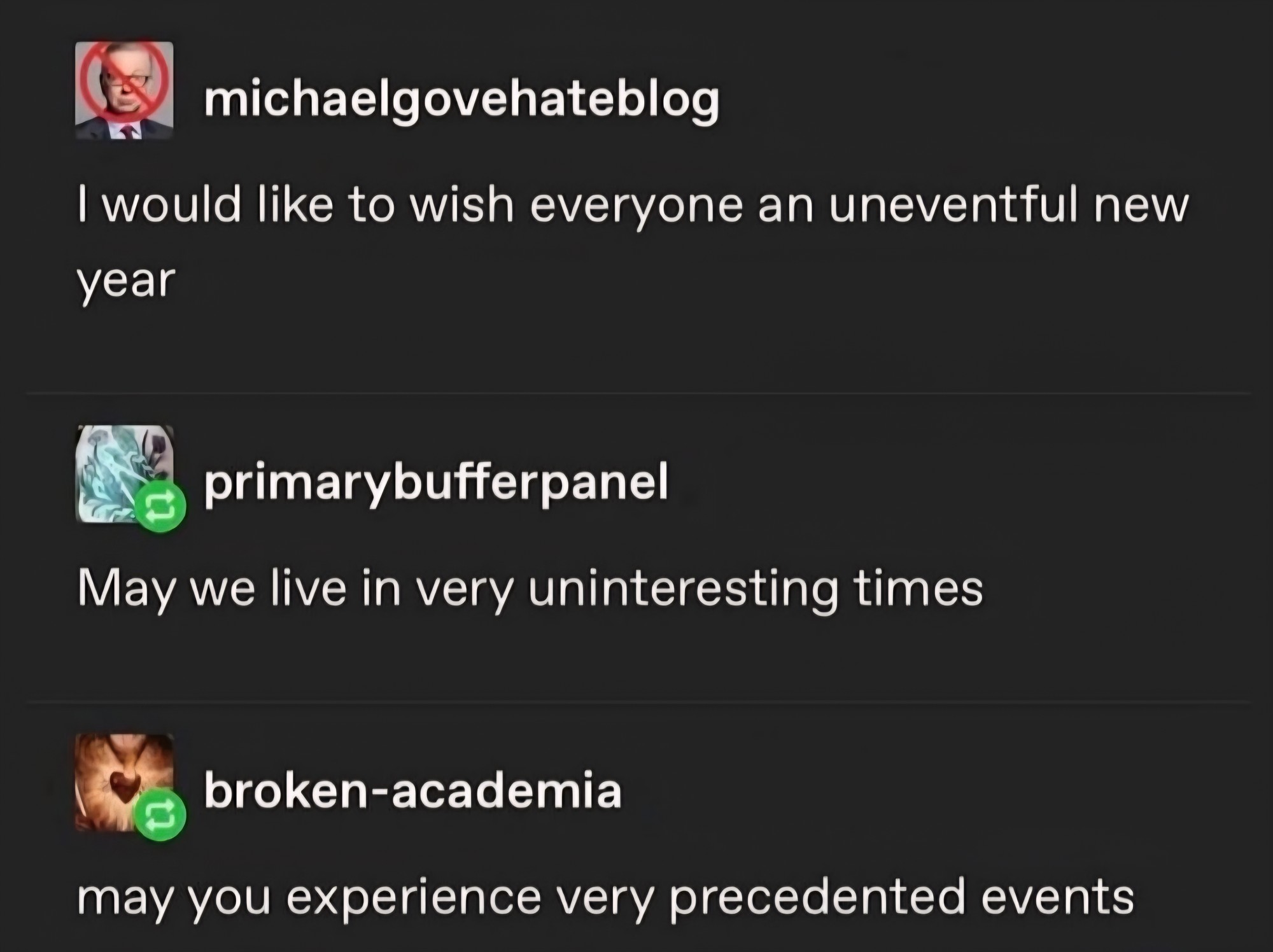This screenshot has height=952, width=1273.
Task: Click the word "times" in the second post
Action: pyautogui.click(x=918, y=589)
